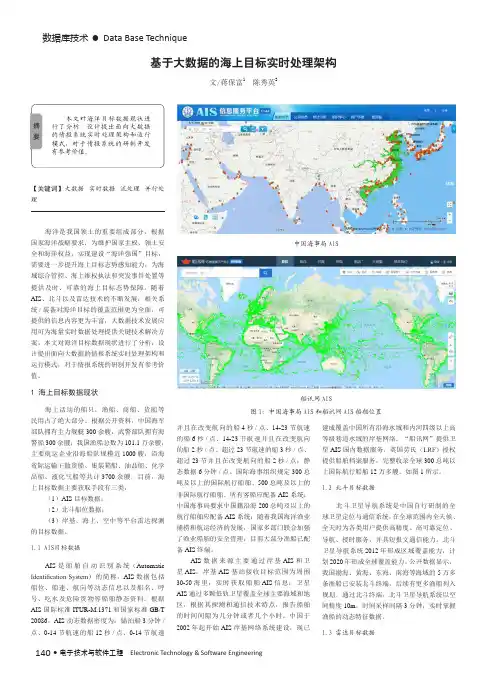This screenshot has width=496, height=673.
Task: Click the AIS platform globe logo
Action: [x=188, y=112]
